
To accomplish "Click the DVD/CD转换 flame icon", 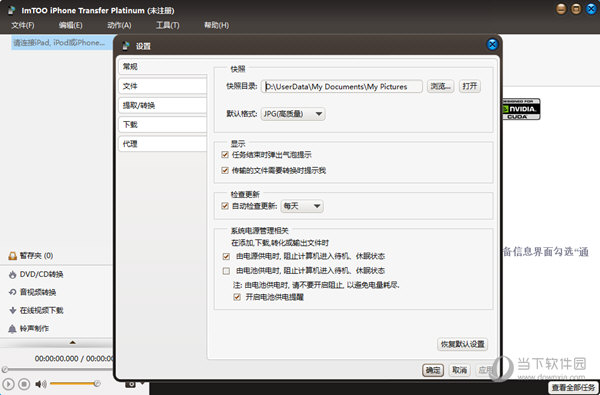I will (13, 274).
